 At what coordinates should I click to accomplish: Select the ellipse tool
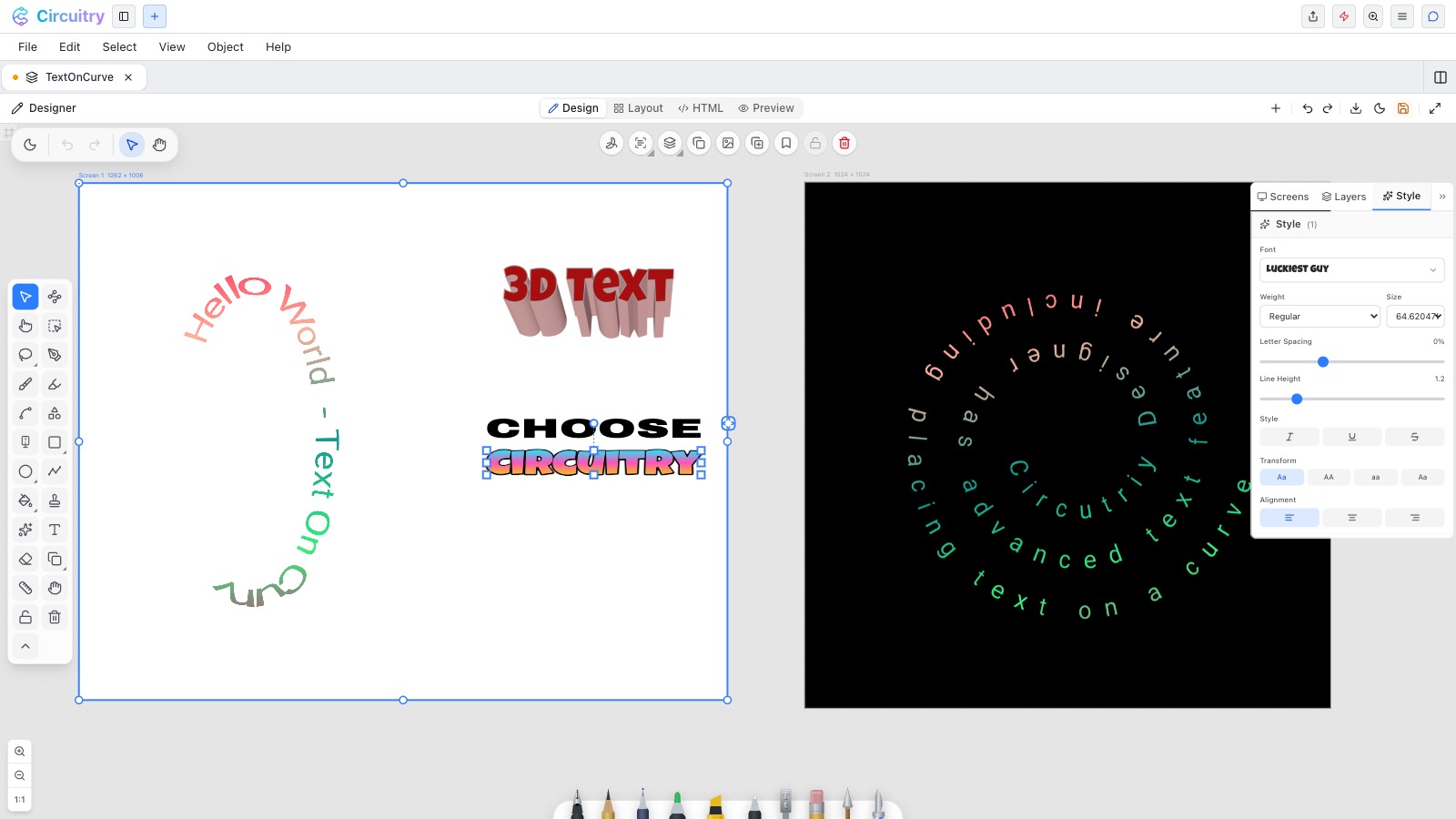tap(25, 471)
